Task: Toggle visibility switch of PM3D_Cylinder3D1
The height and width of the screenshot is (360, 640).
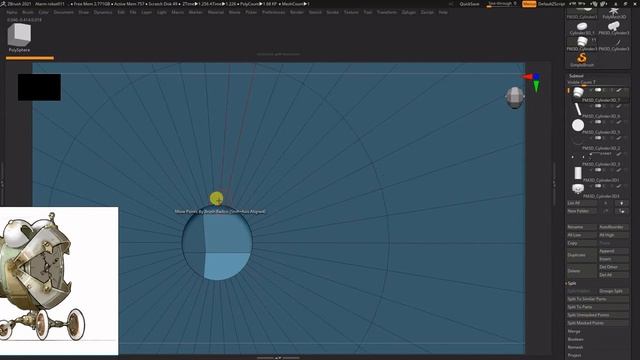Action: click(598, 170)
